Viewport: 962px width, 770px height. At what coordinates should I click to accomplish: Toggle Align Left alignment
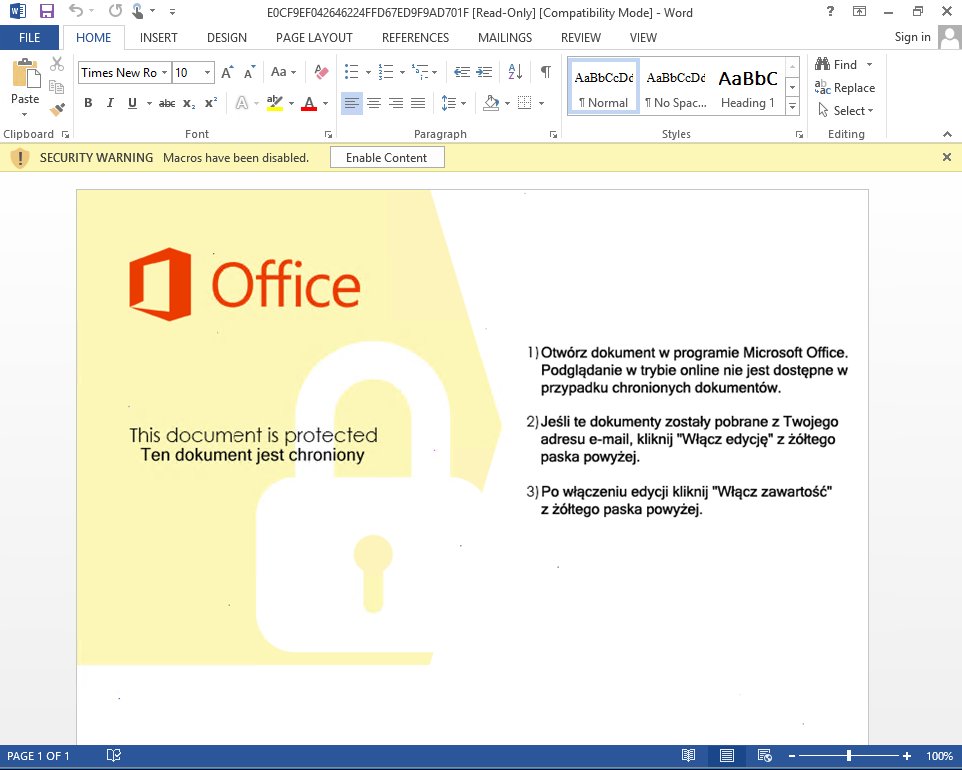point(352,103)
